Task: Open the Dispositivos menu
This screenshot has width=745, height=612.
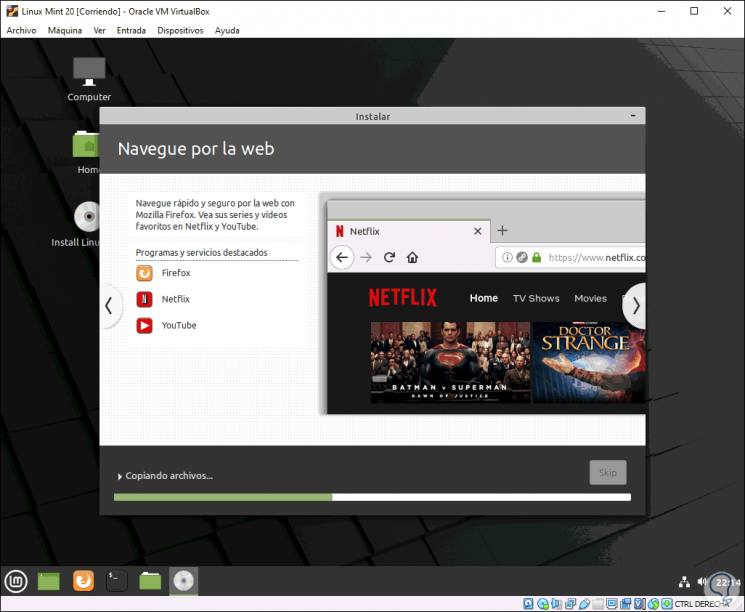Action: point(180,30)
